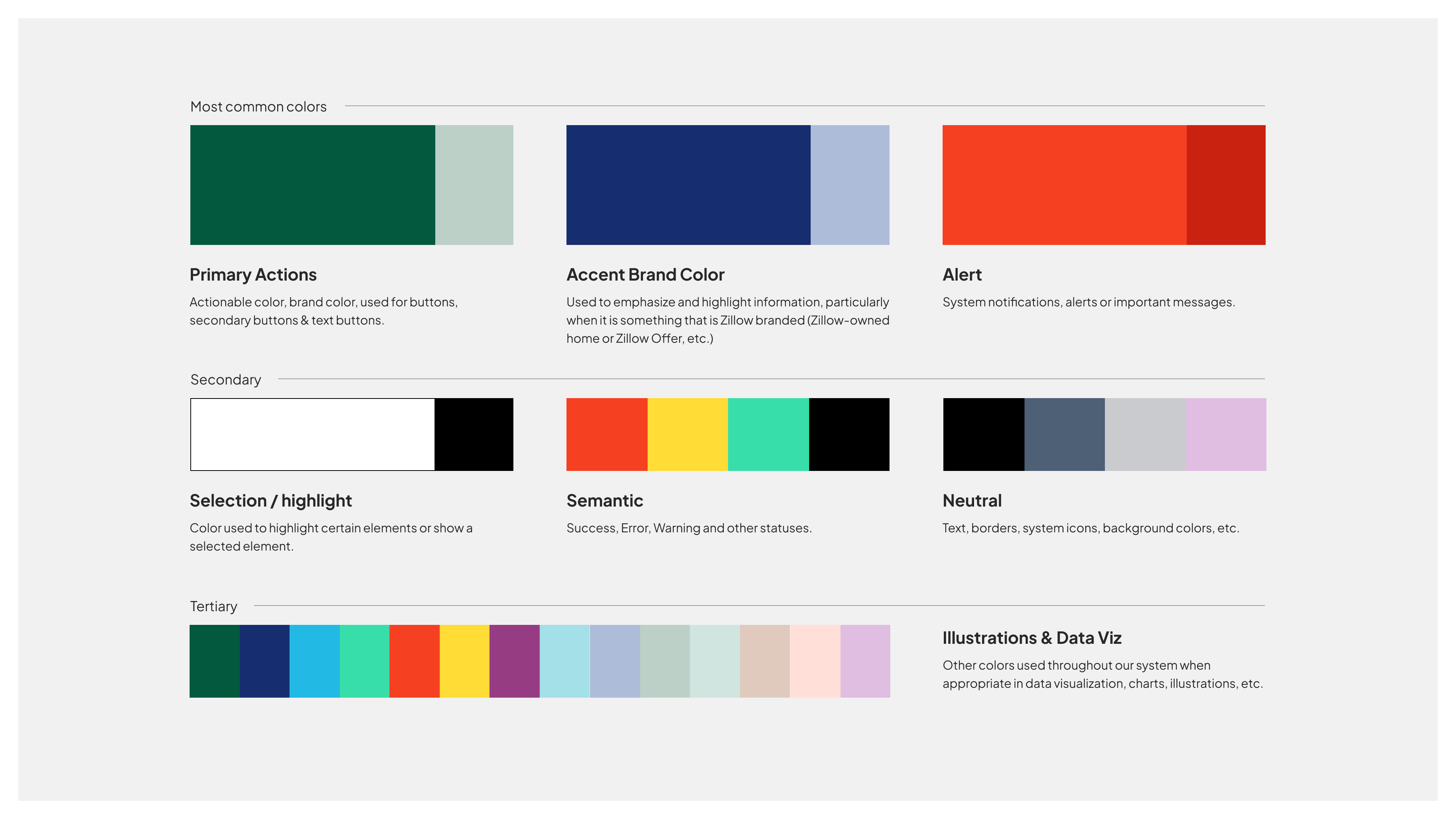Click the purple Tertiary swatch
The width and height of the screenshot is (1456, 819).
point(515,661)
